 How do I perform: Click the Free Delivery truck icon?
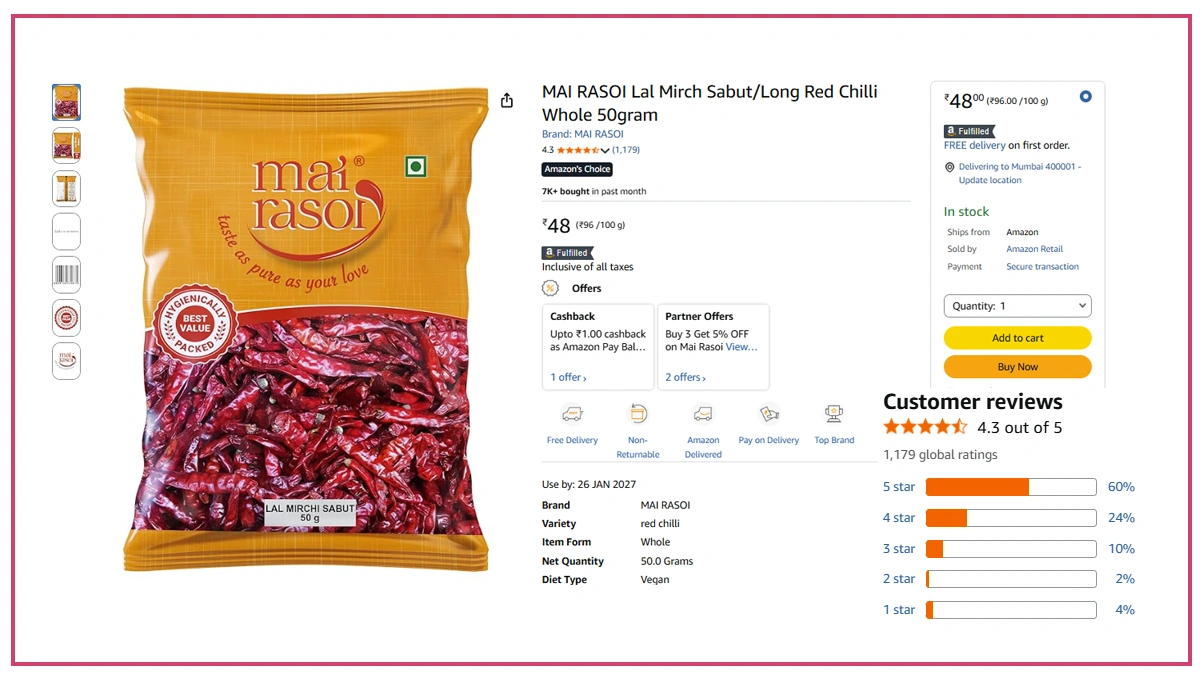coord(572,414)
